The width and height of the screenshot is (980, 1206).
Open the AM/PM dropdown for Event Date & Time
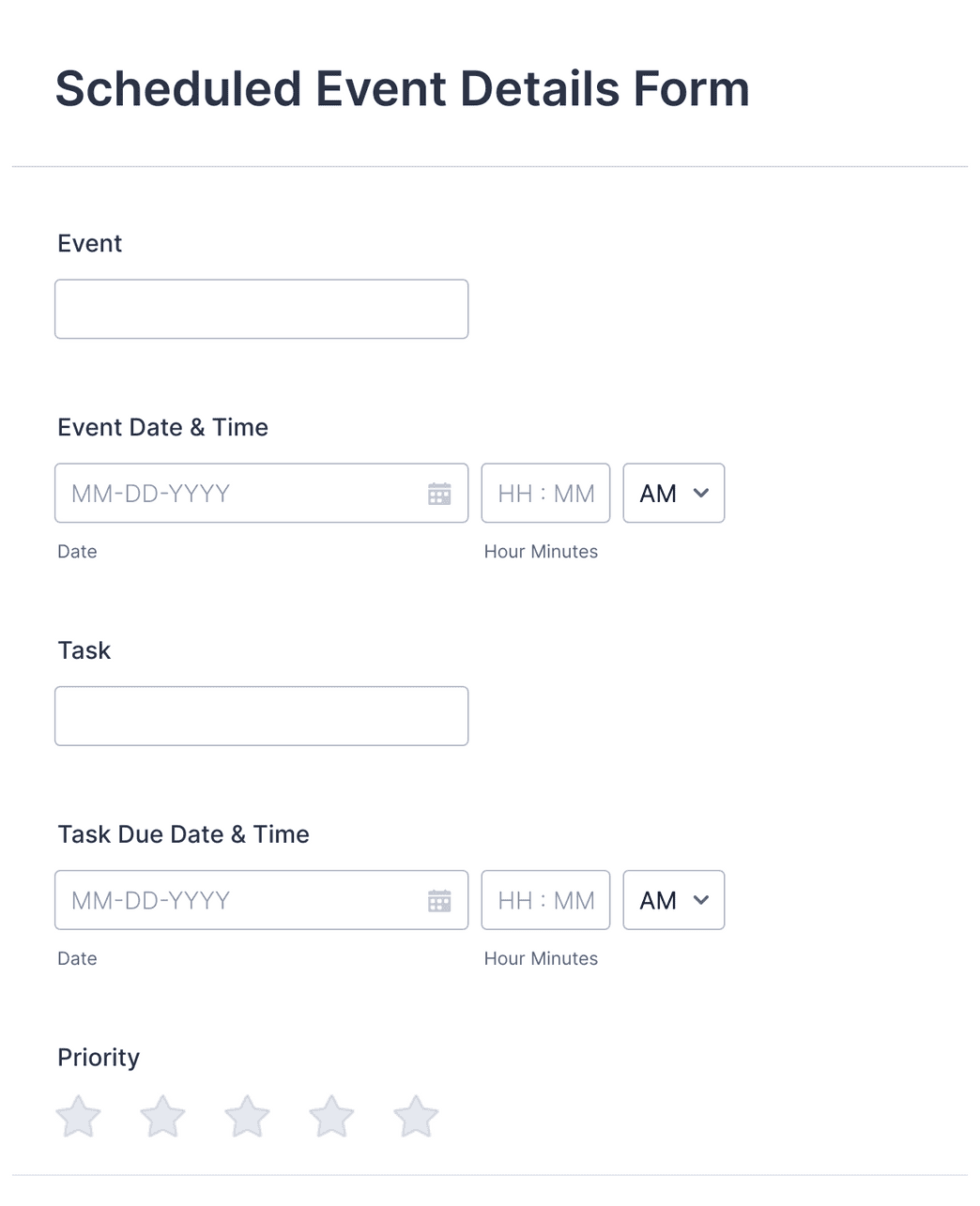click(x=673, y=493)
